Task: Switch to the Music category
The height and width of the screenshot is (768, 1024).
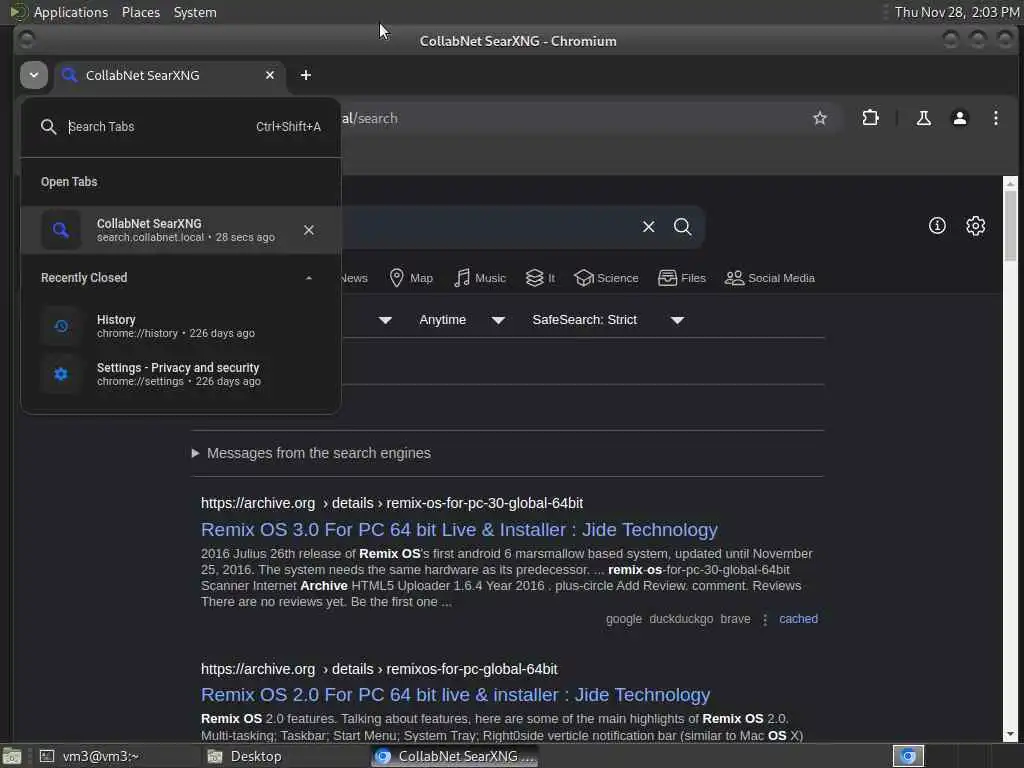Action: point(480,278)
